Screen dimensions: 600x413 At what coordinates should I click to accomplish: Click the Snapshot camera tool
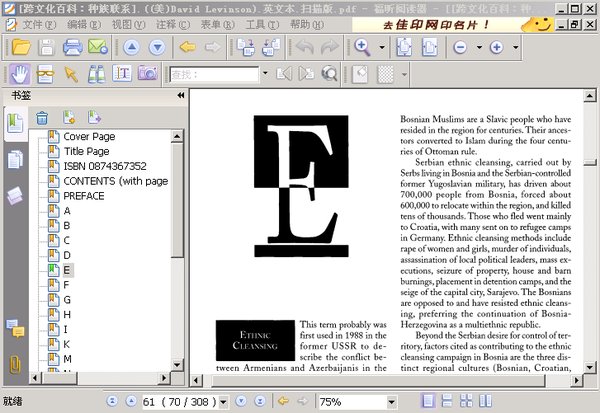click(147, 73)
